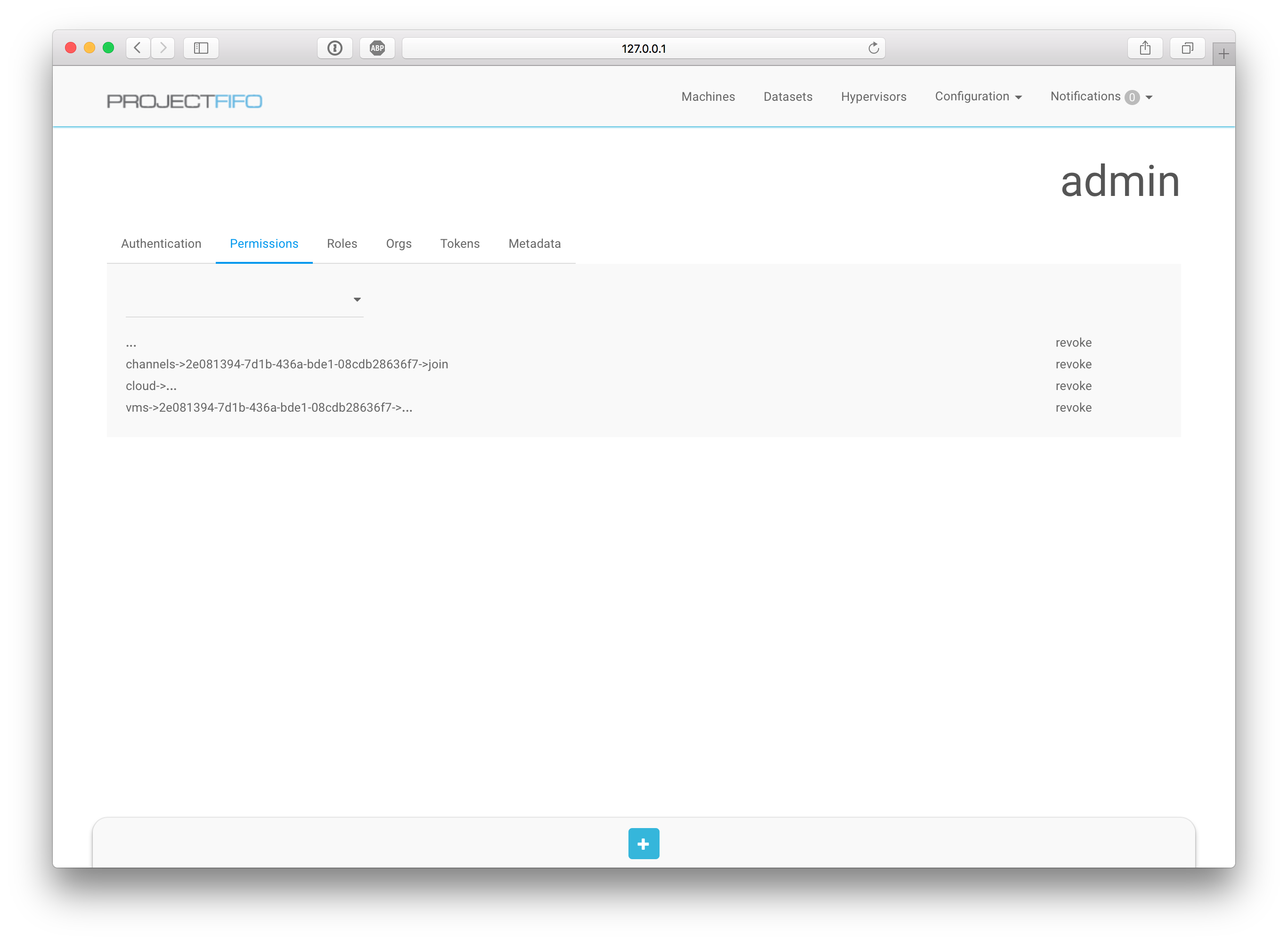The height and width of the screenshot is (943, 1288).
Task: Click the Adblock Plus ABP icon
Action: pos(377,48)
